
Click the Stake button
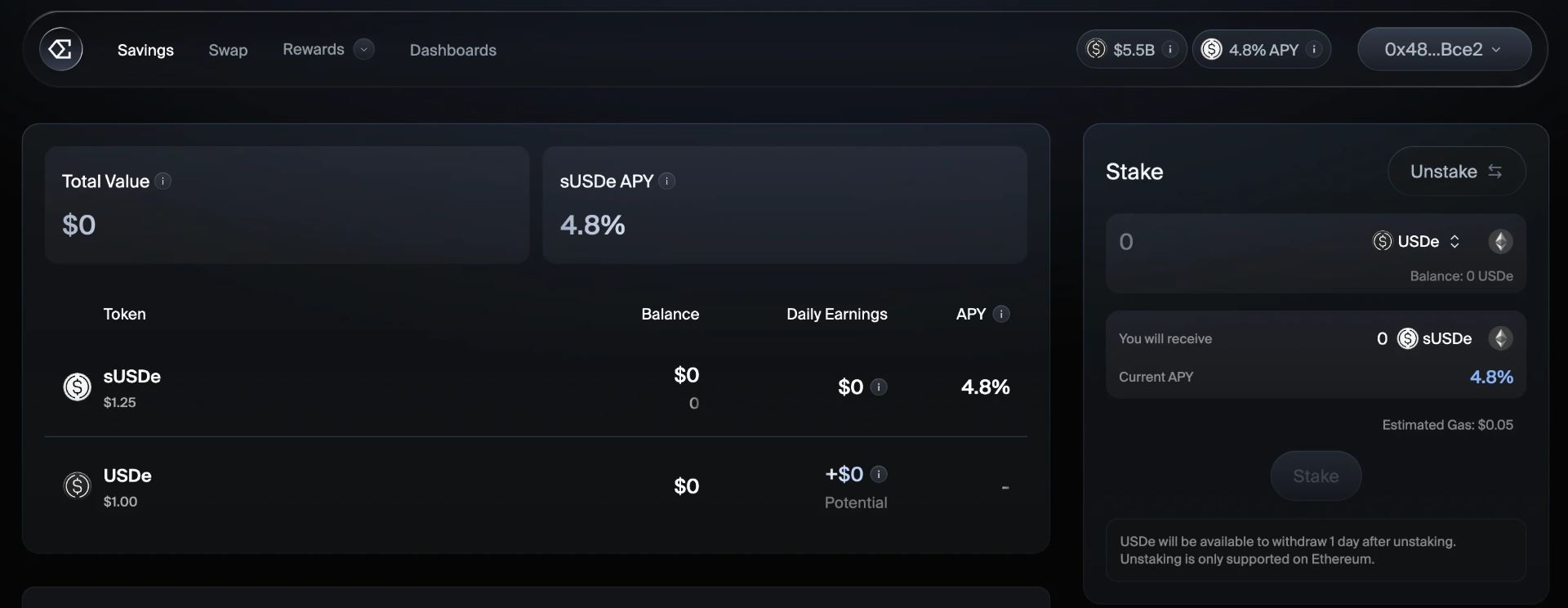click(x=1316, y=476)
